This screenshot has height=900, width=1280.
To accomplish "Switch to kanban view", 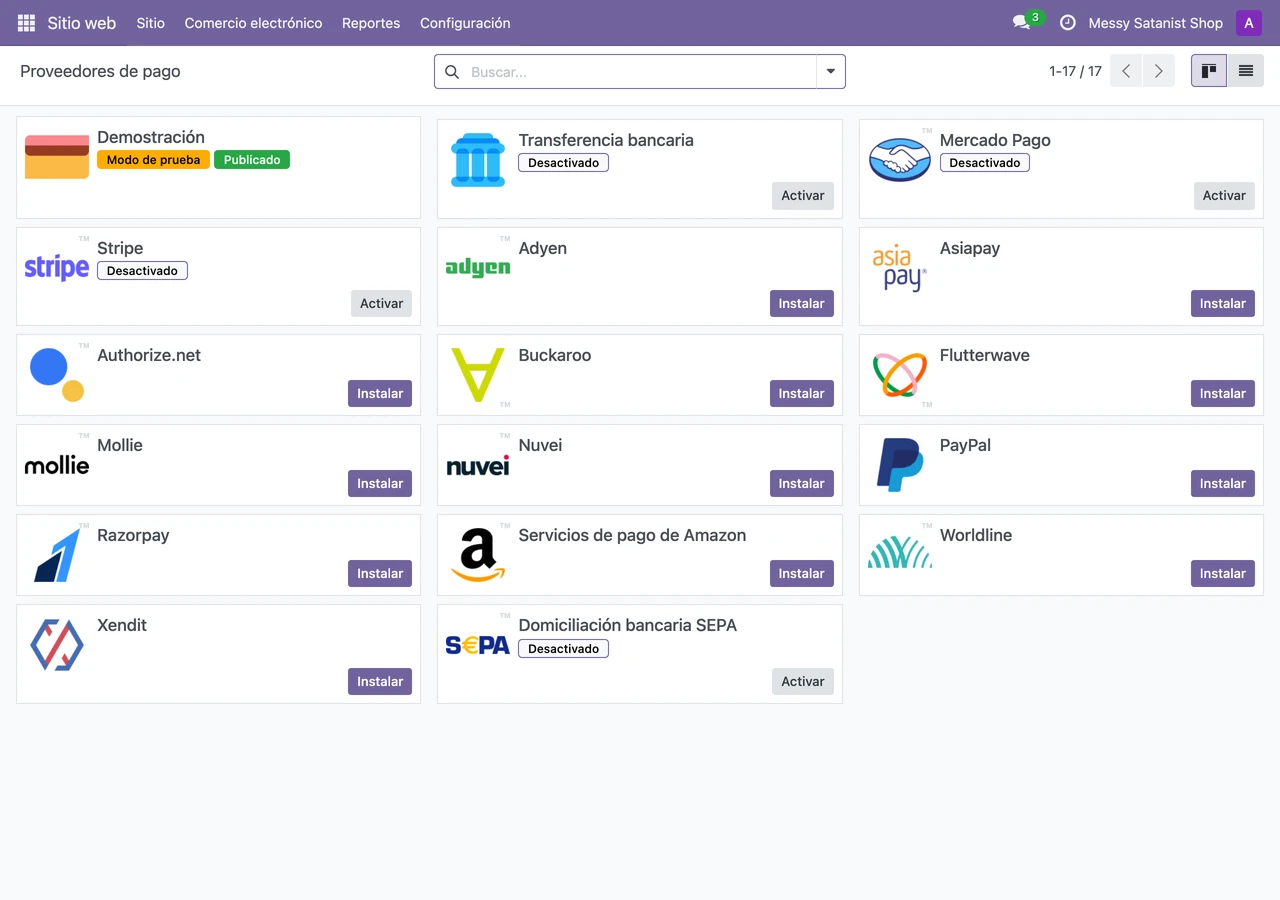I will (1209, 71).
